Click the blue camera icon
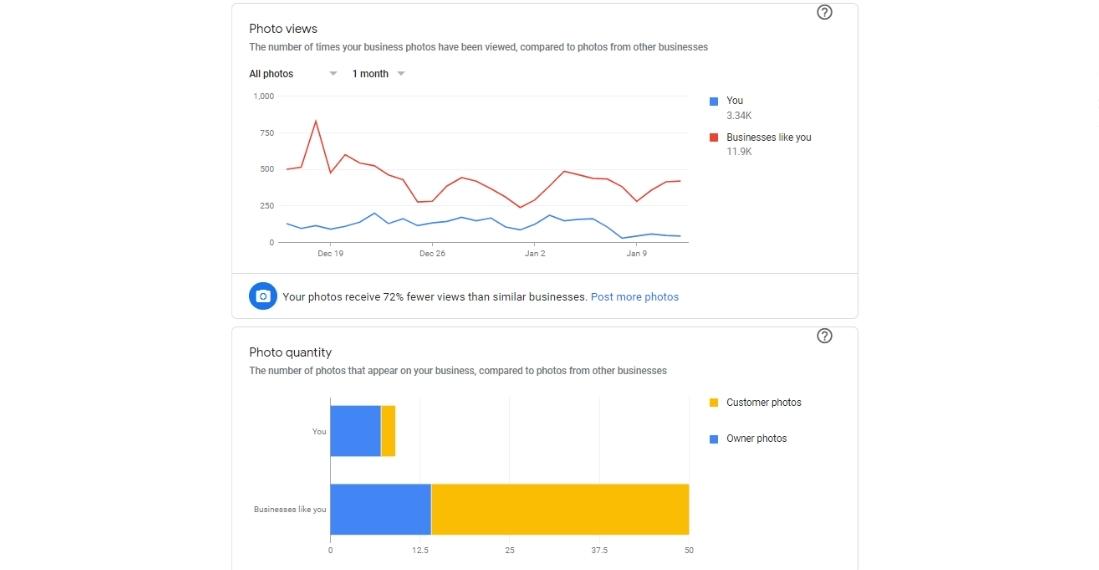The image size is (1099, 570). 263,297
